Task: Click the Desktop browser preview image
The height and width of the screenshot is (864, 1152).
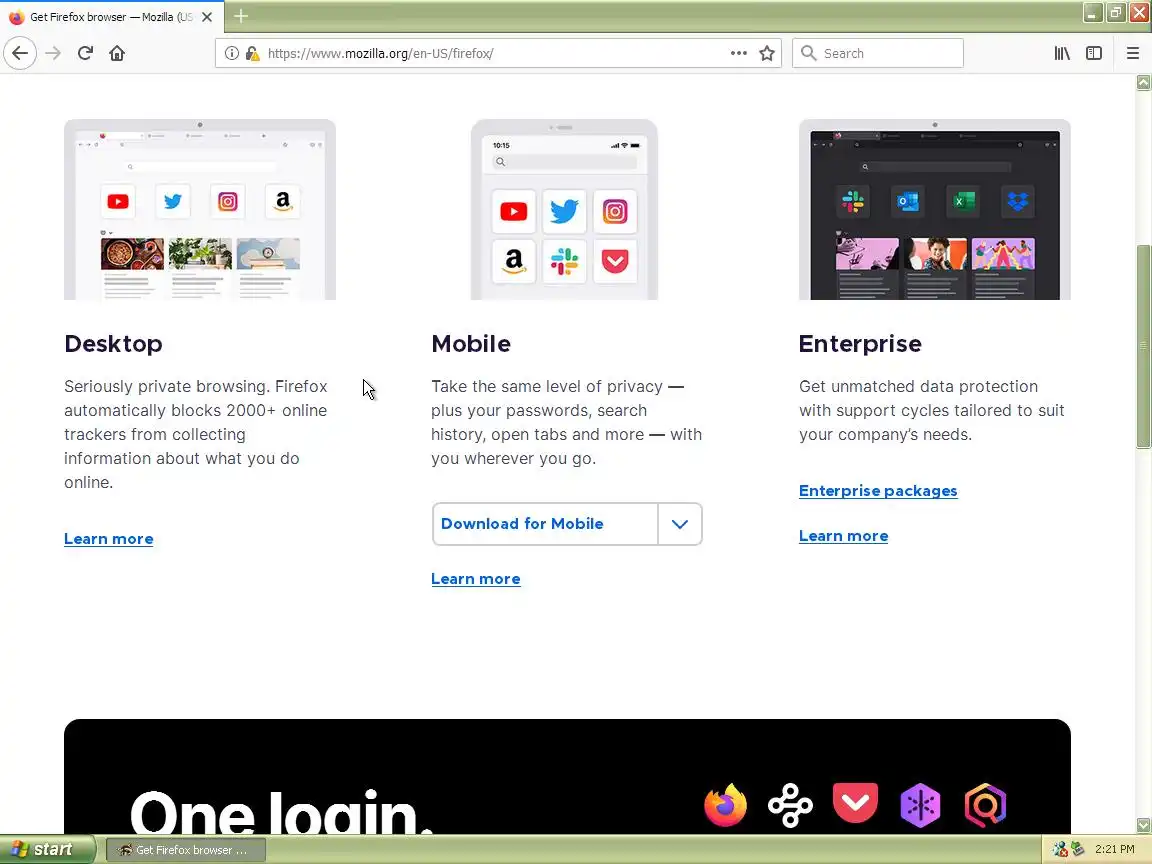Action: [200, 209]
